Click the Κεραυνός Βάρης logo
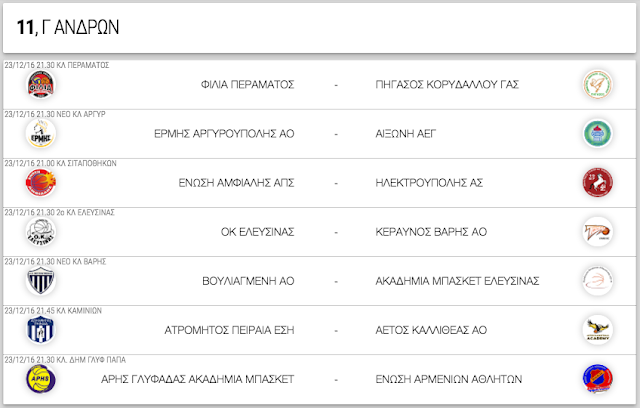Image resolution: width=640 pixels, height=408 pixels. pos(597,232)
